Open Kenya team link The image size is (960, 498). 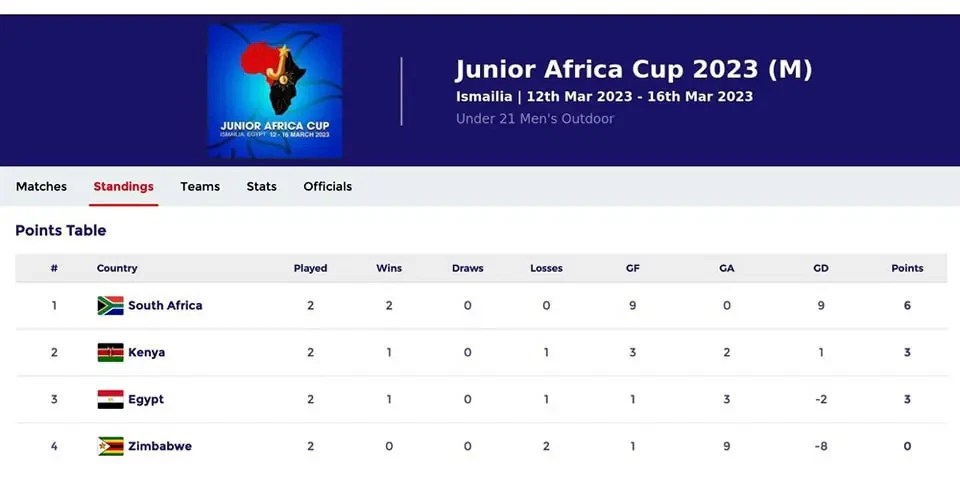click(146, 353)
